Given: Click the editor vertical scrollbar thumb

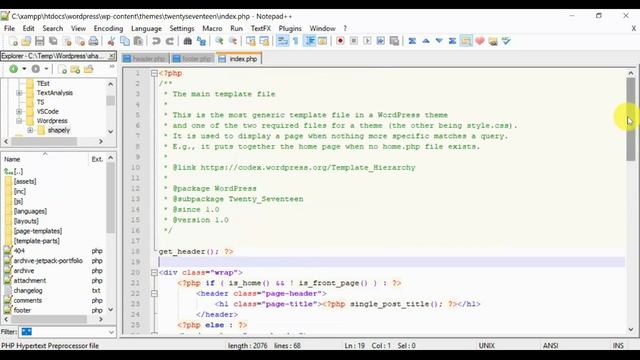Looking at the screenshot, I should (631, 119).
